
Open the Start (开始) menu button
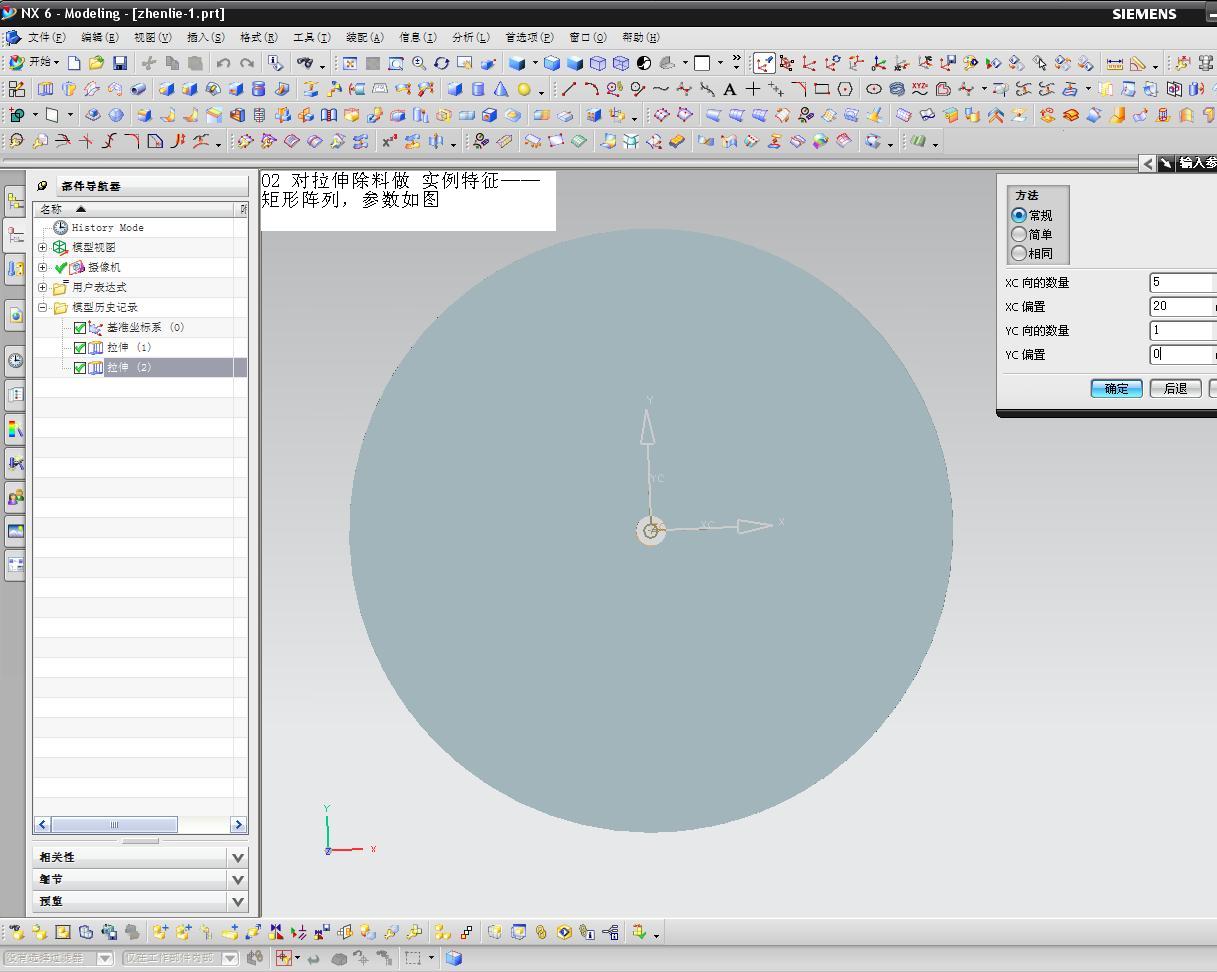[33, 62]
